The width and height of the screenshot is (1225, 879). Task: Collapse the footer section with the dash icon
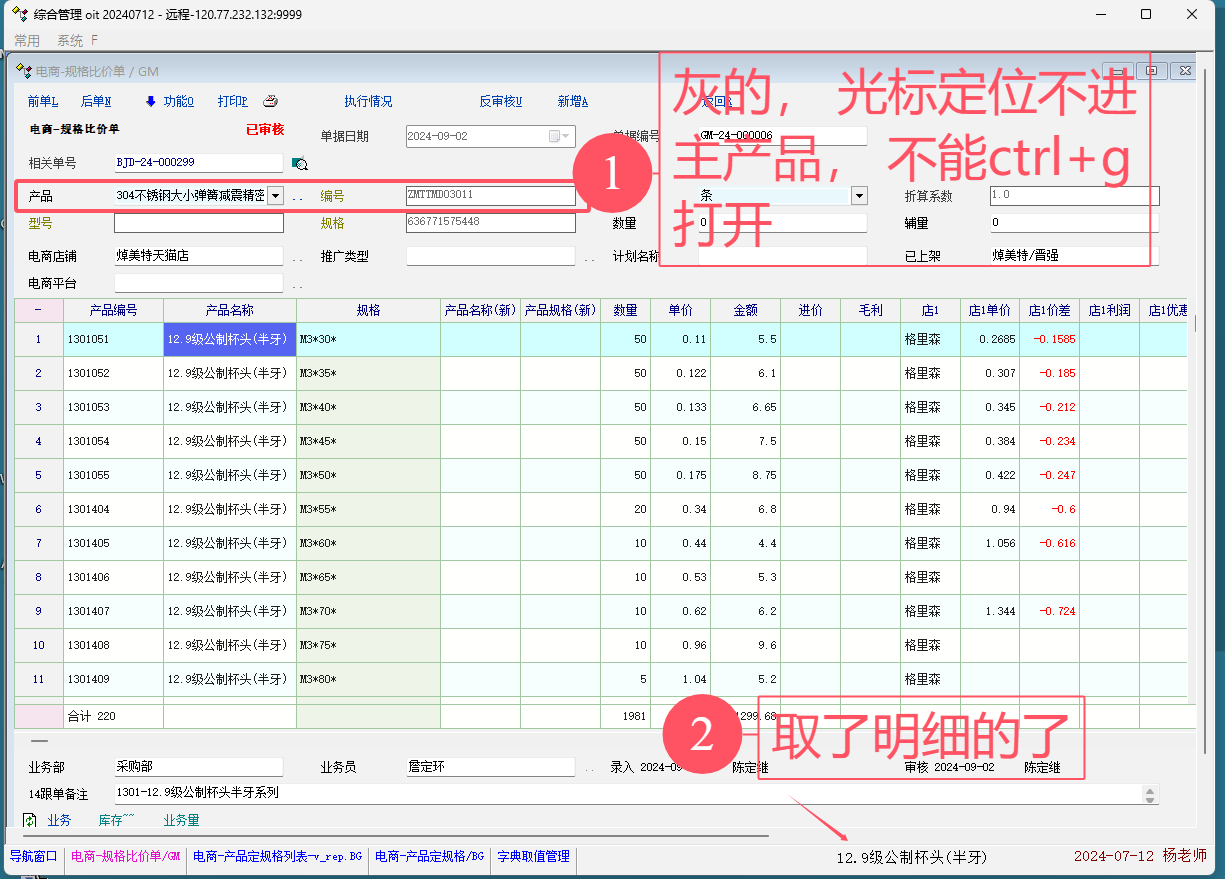38,742
